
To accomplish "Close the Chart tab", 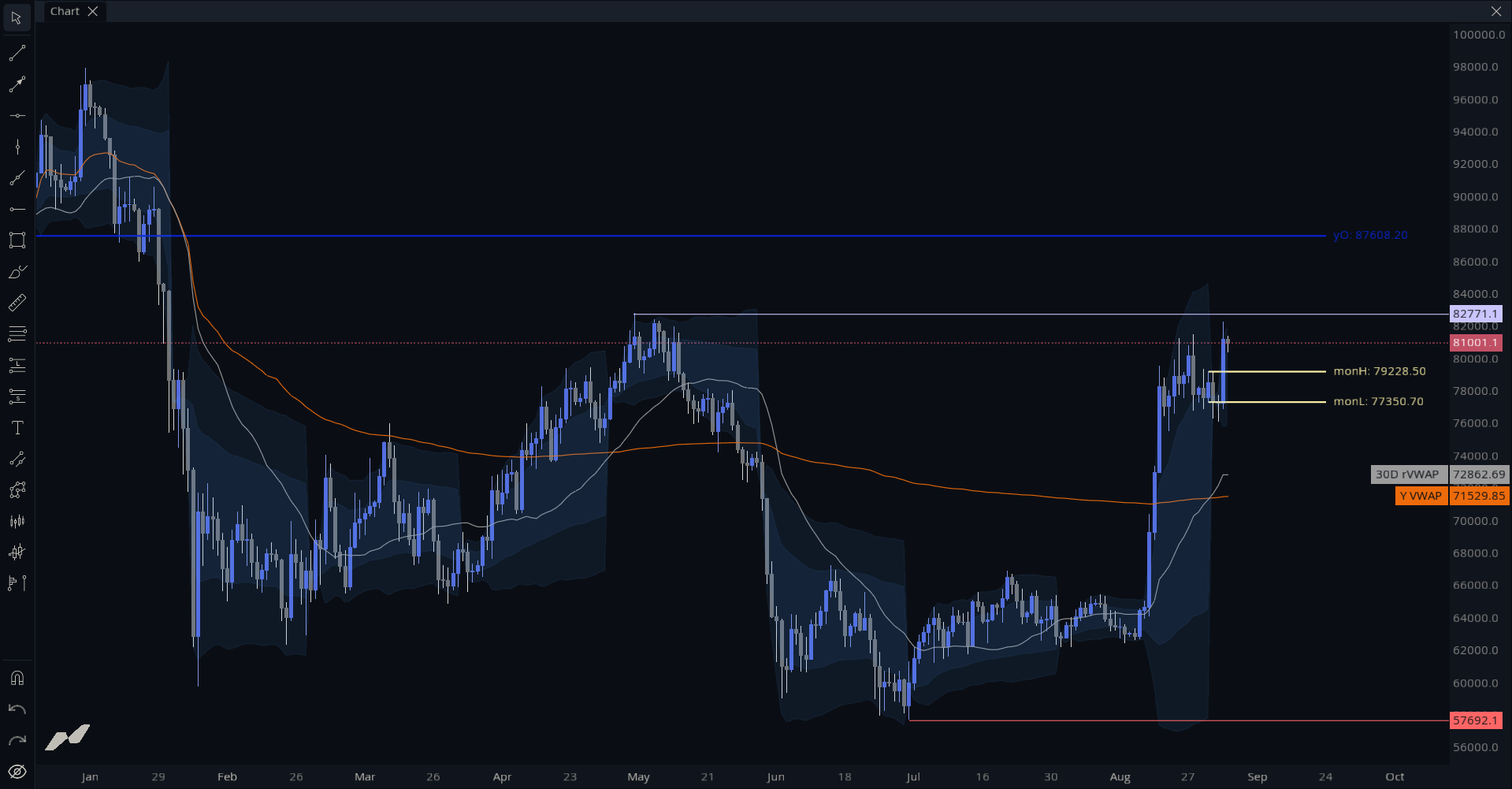I will [x=93, y=11].
